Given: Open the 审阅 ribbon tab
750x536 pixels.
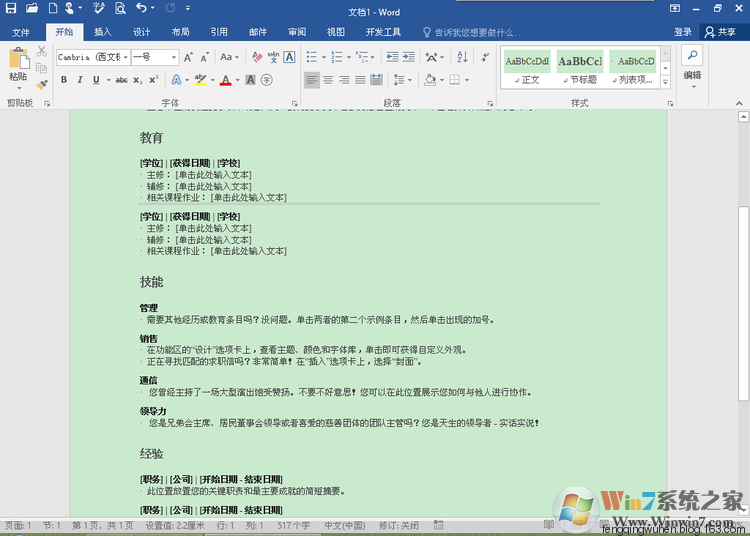Looking at the screenshot, I should [x=297, y=32].
